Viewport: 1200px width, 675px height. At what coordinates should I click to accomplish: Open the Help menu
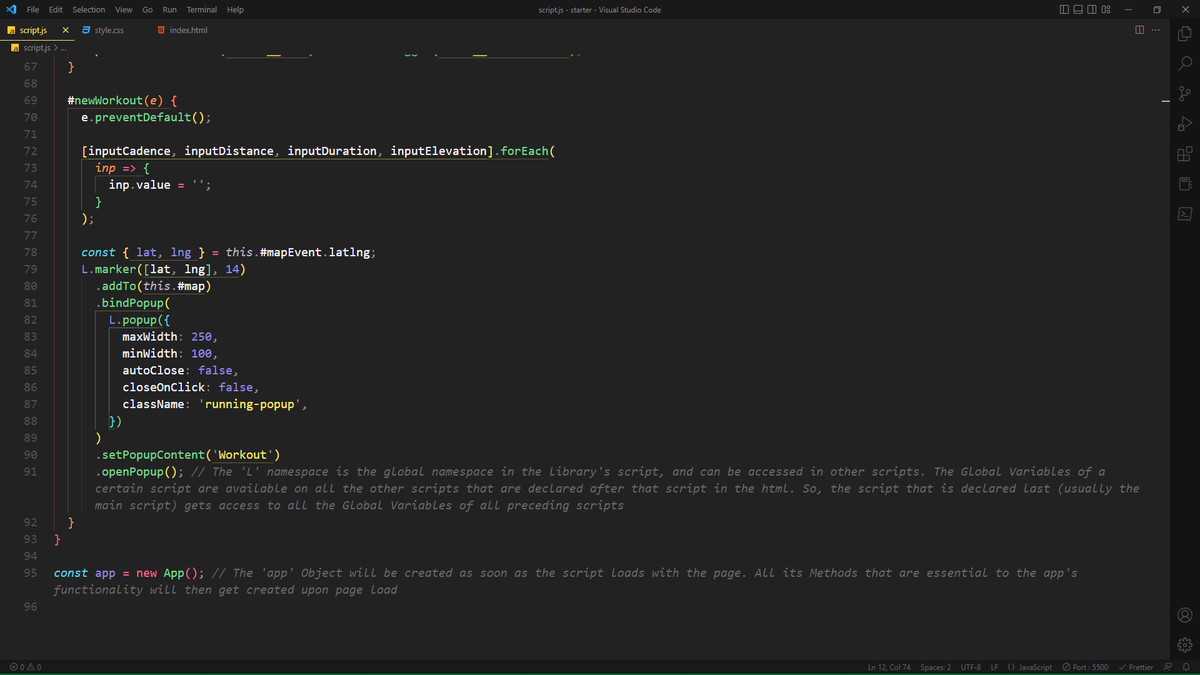point(235,10)
